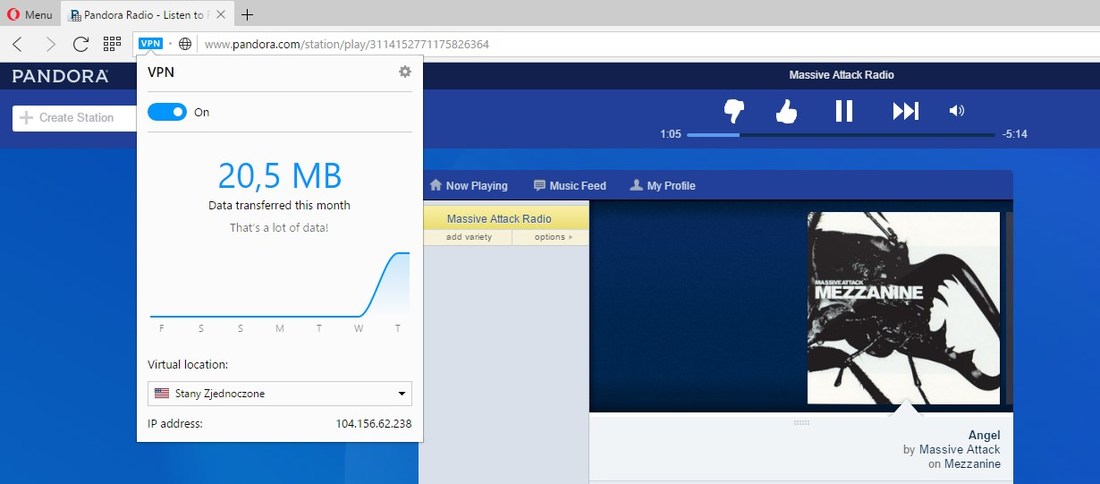Go forward with the browser forward arrow

[50, 44]
